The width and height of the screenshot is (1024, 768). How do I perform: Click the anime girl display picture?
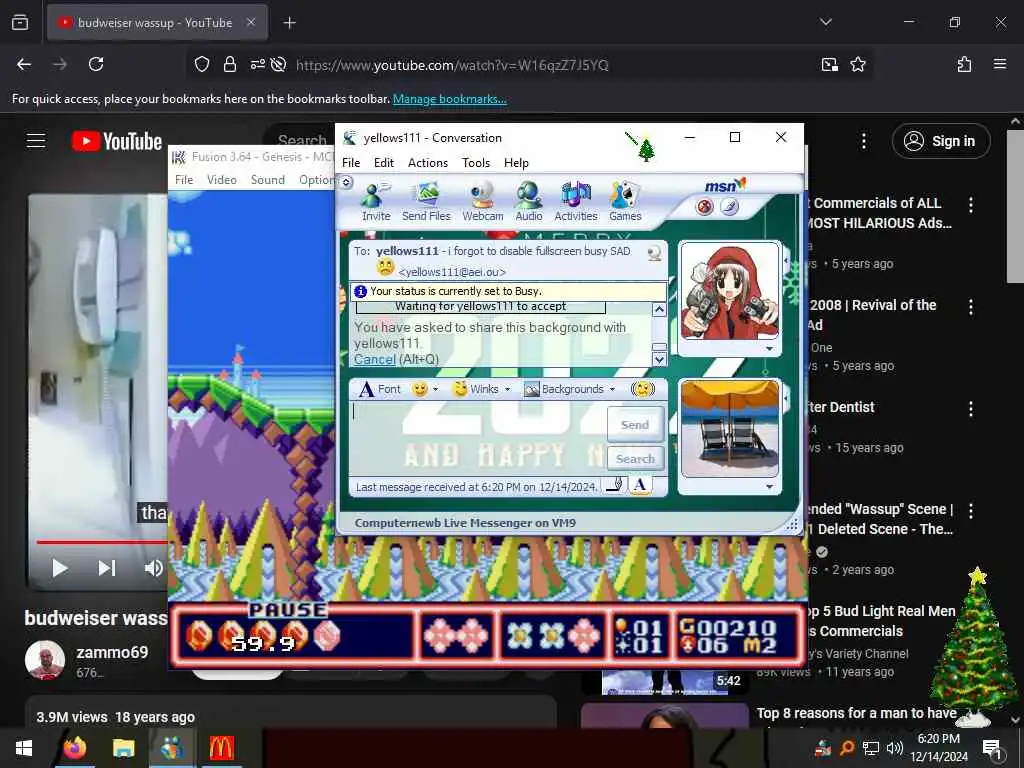pos(729,291)
